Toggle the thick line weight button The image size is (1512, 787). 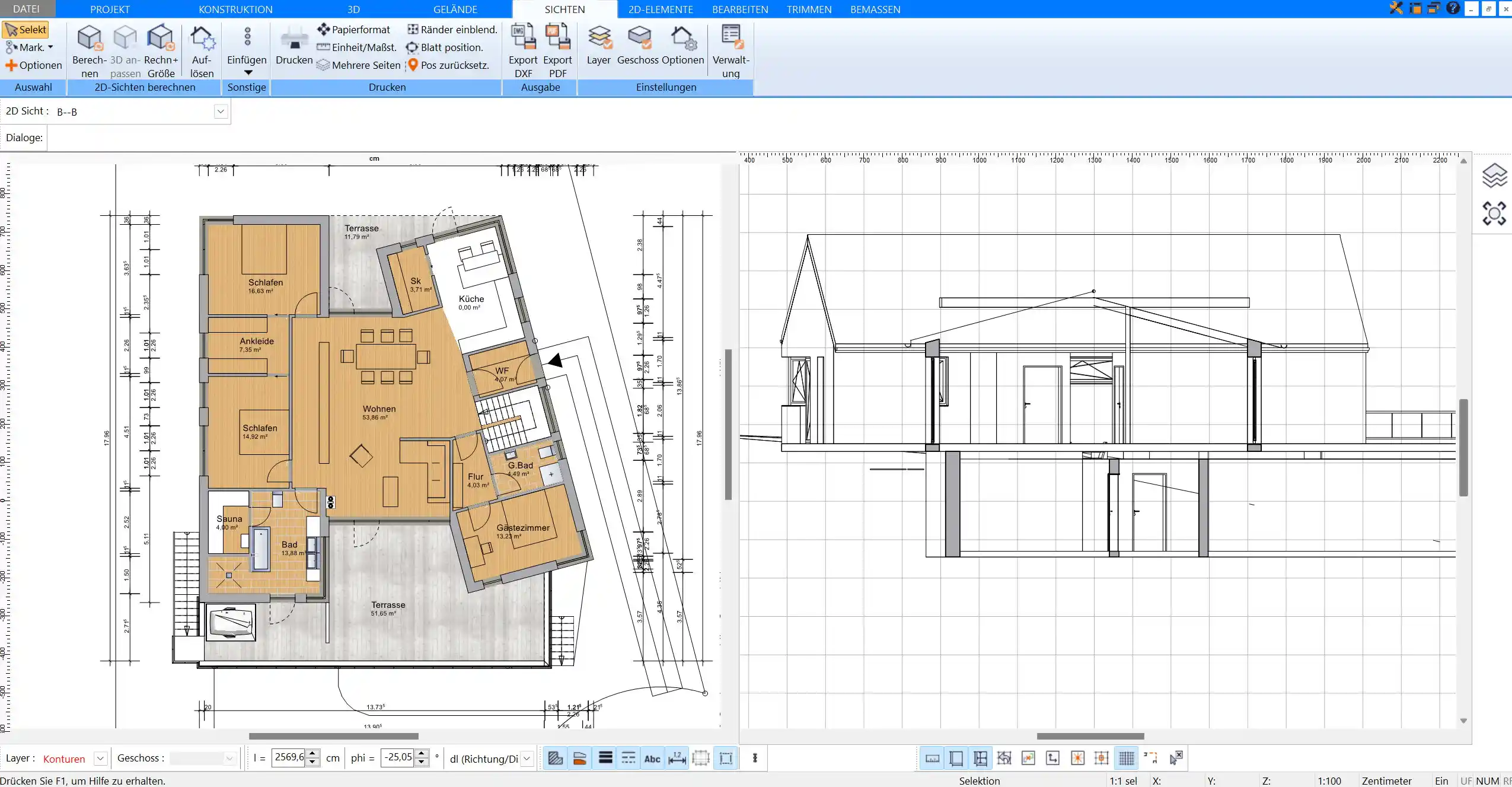[605, 758]
